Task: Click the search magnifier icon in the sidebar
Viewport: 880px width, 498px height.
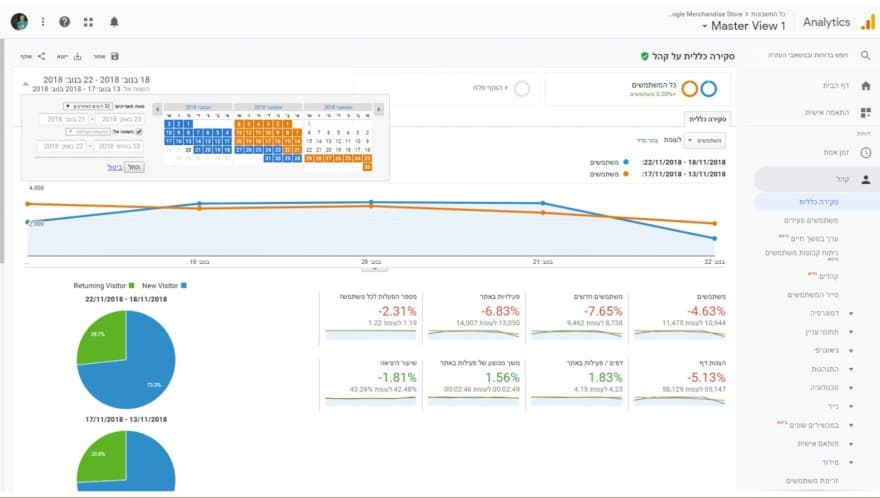Action: 866,55
